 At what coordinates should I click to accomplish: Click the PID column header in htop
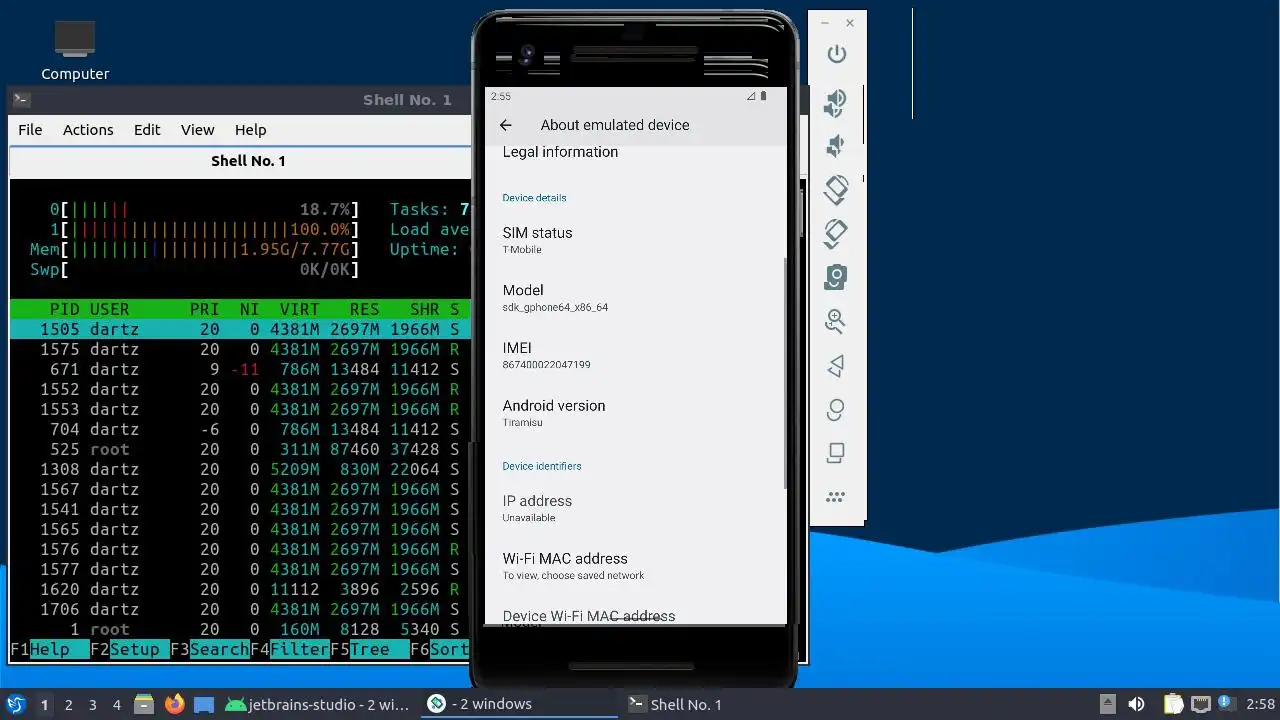(64, 309)
